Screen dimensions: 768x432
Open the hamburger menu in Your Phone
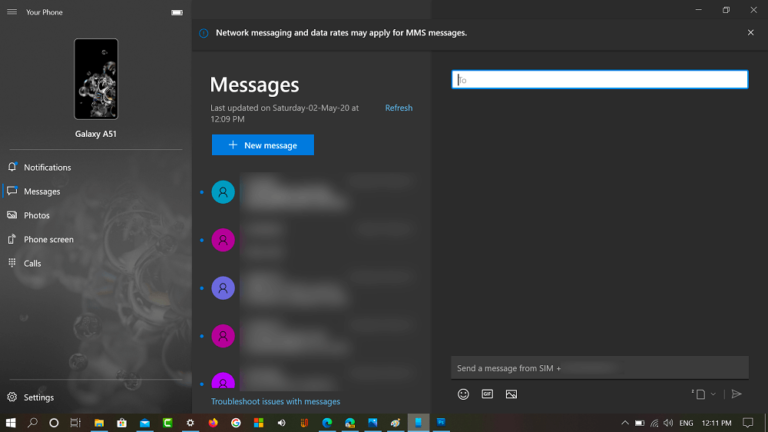click(12, 12)
